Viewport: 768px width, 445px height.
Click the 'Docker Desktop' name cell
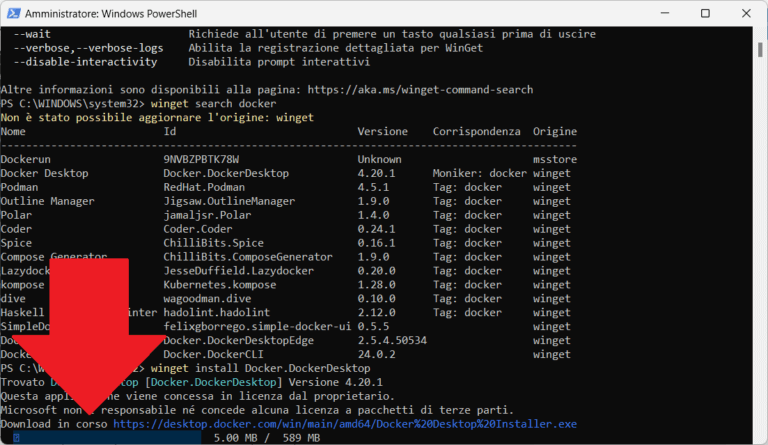pyautogui.click(x=45, y=173)
